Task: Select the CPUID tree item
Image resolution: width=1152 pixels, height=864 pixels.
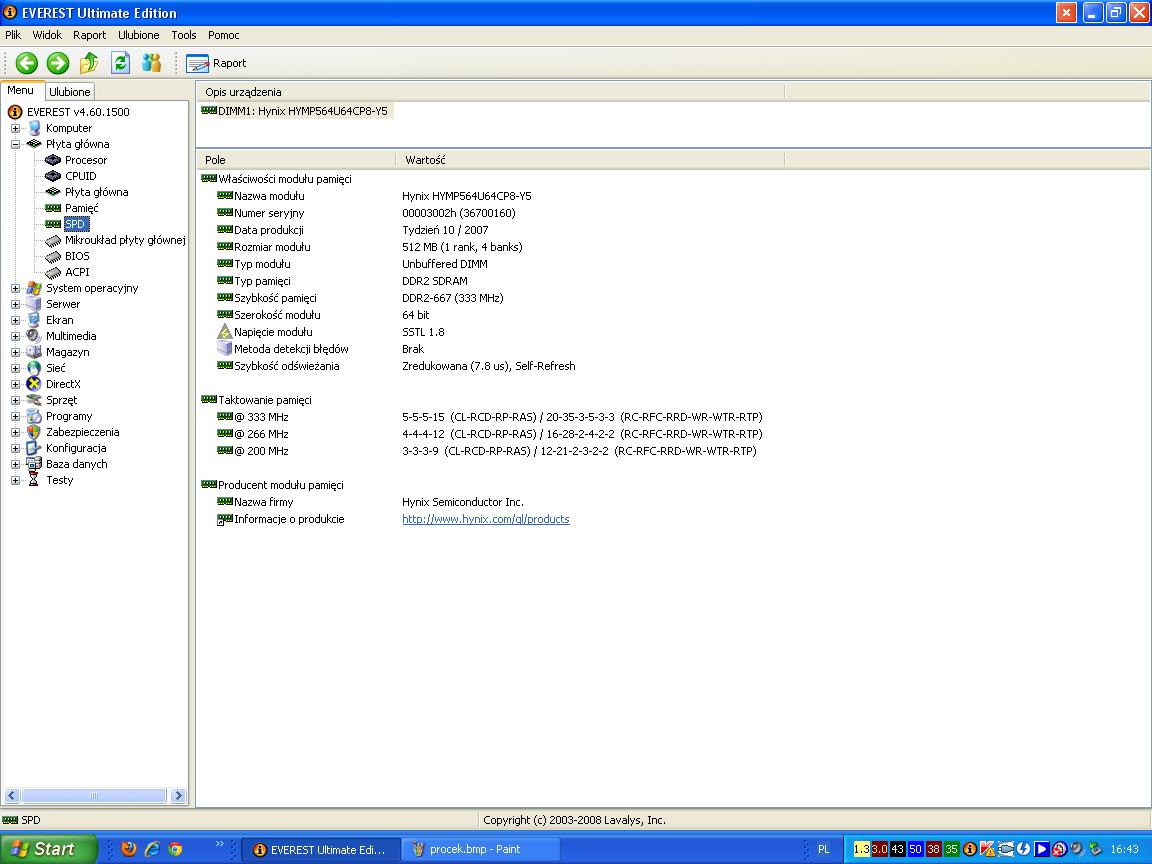Action: pyautogui.click(x=80, y=176)
